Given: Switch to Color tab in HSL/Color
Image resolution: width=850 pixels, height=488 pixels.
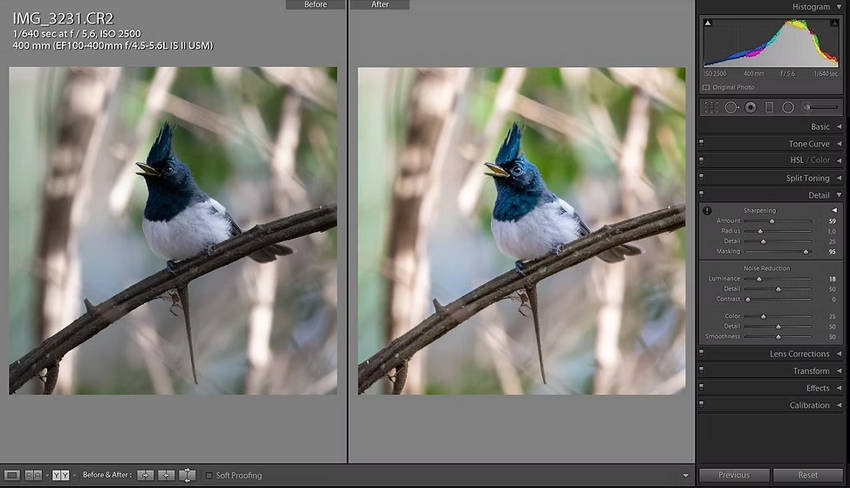Looking at the screenshot, I should pyautogui.click(x=820, y=160).
